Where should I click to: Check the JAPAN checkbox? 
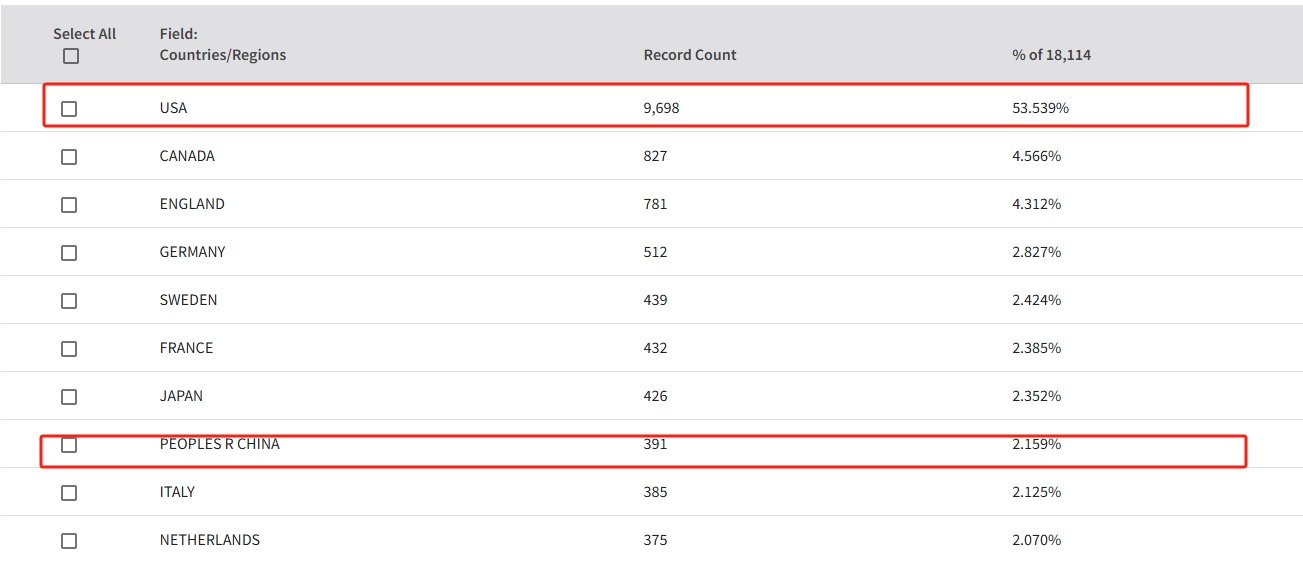(69, 397)
